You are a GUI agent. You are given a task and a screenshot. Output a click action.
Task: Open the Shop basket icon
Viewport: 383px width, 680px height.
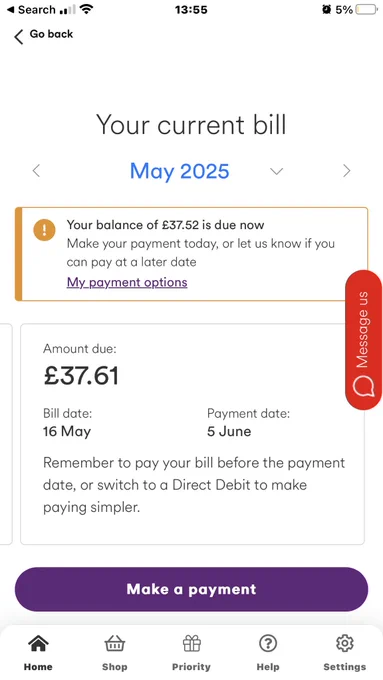115,643
